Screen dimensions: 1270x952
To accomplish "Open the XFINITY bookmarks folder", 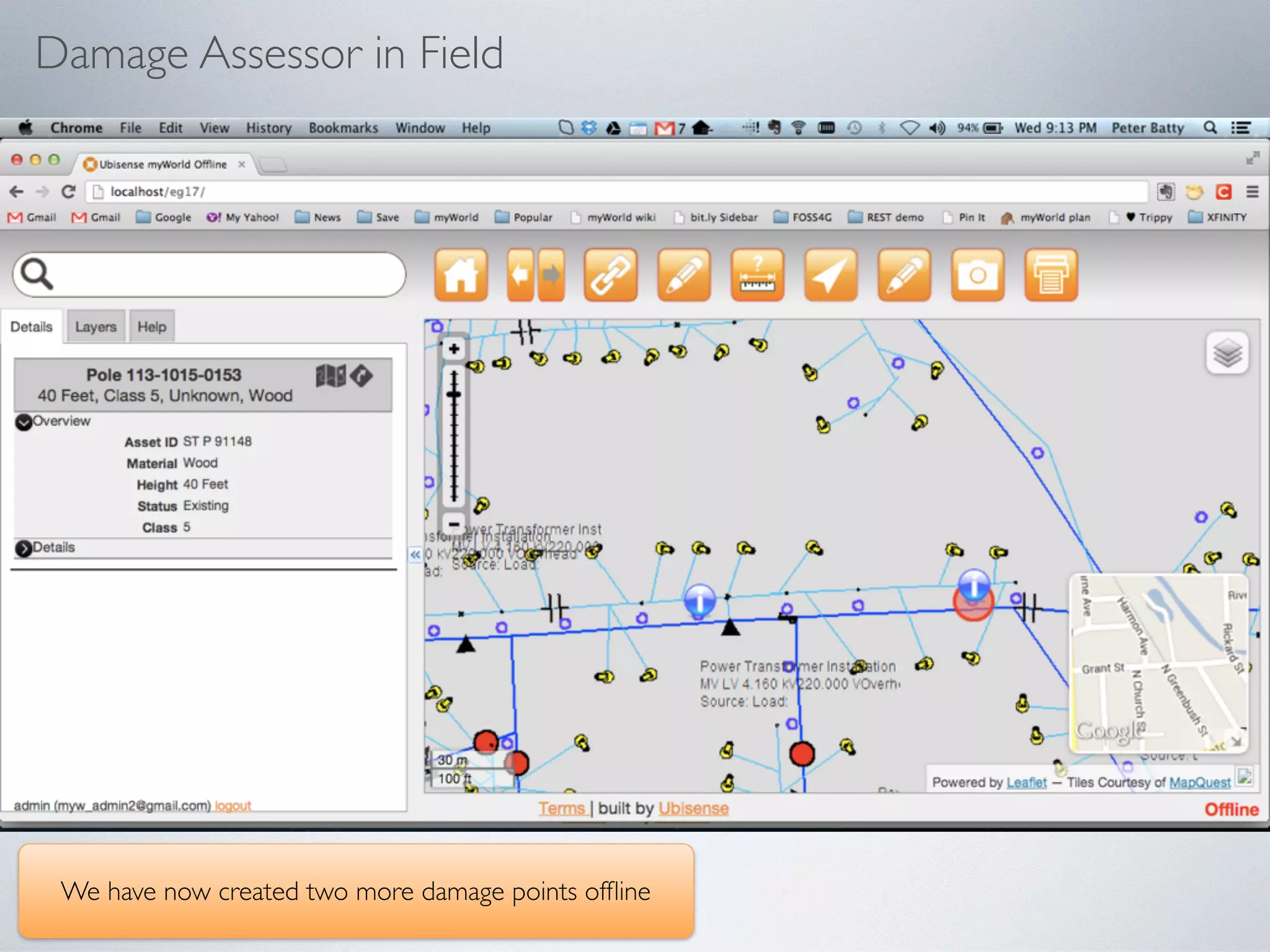I will click(x=1217, y=217).
